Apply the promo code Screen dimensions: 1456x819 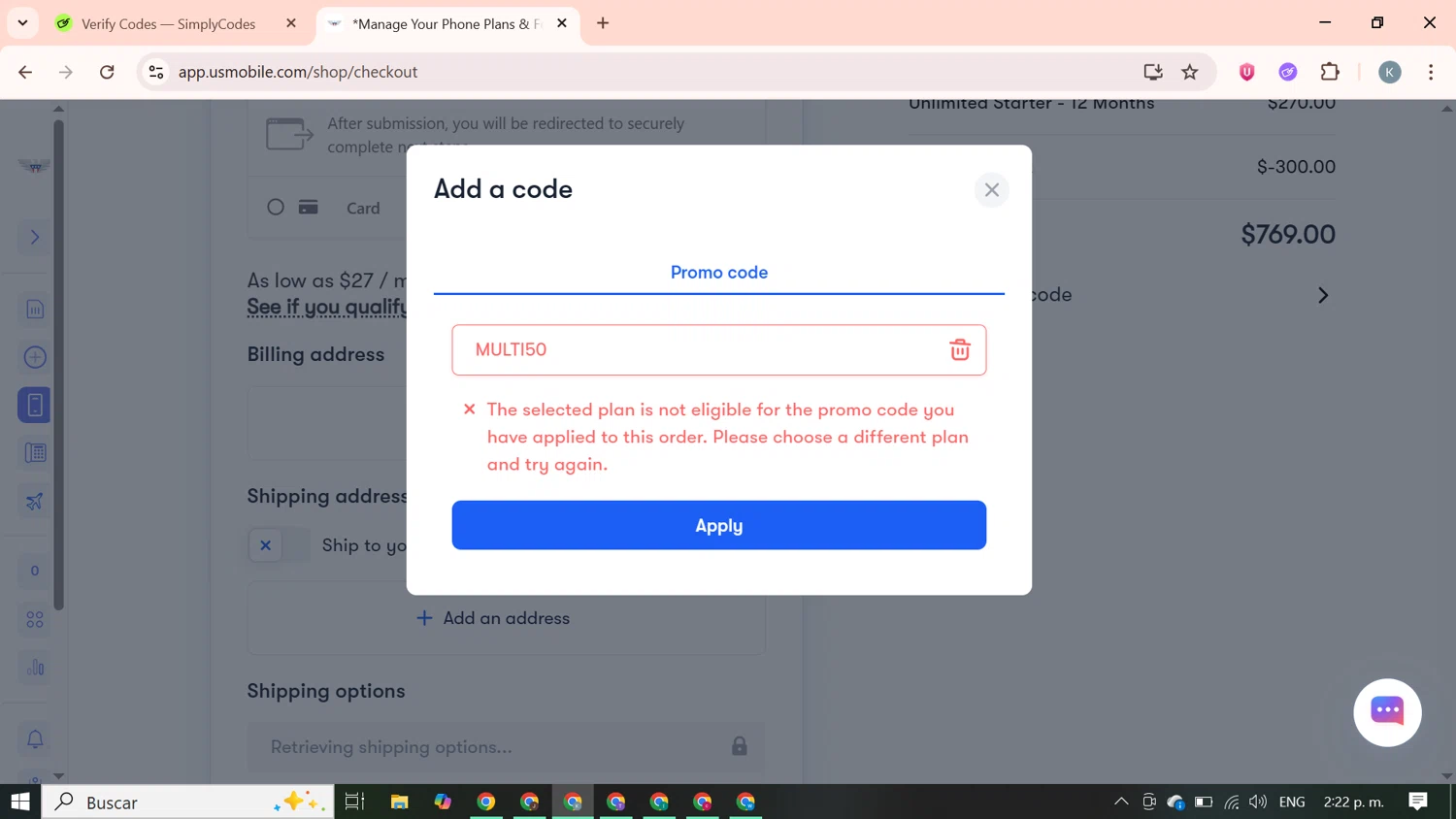click(718, 525)
